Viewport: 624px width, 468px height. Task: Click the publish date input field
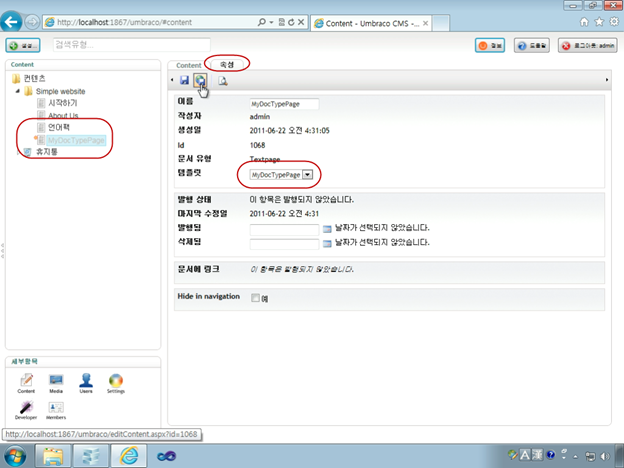point(284,229)
